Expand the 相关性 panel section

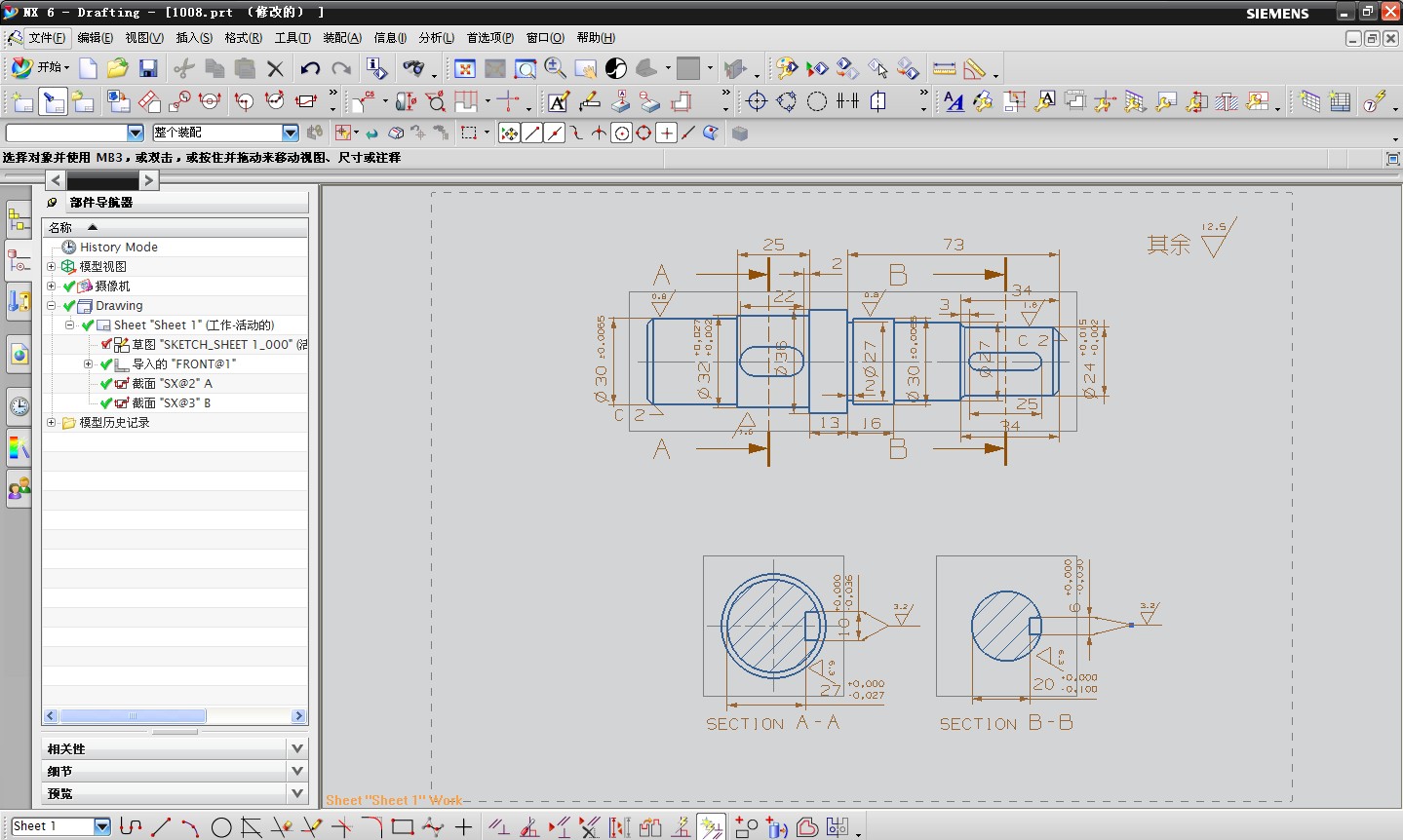point(297,748)
